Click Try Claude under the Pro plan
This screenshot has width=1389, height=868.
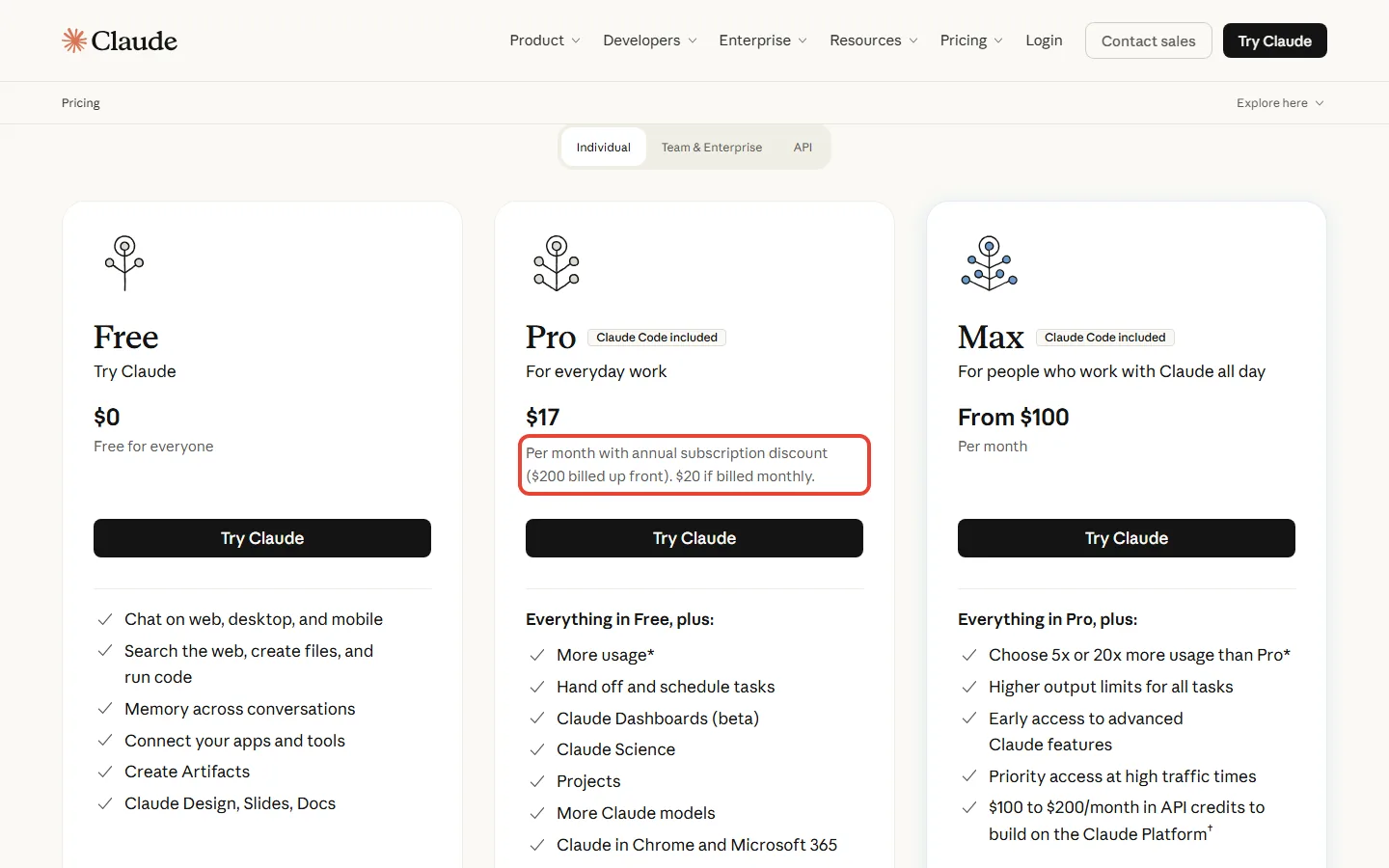694,538
